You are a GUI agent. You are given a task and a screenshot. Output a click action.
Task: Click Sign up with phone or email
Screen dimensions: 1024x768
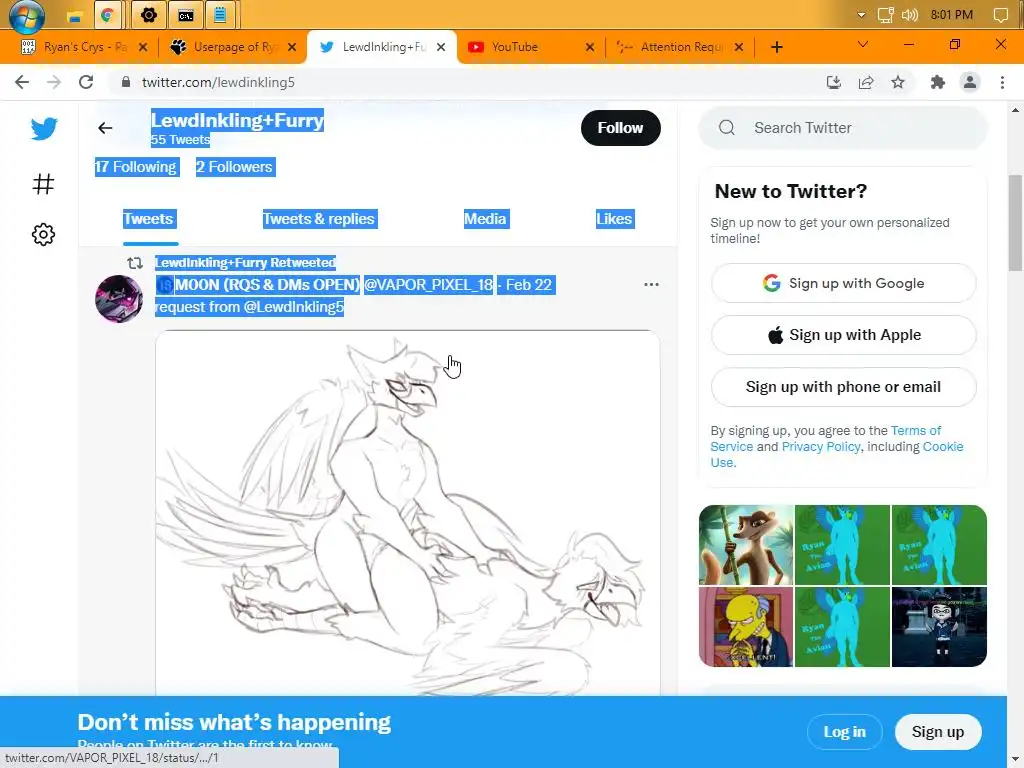tap(843, 387)
